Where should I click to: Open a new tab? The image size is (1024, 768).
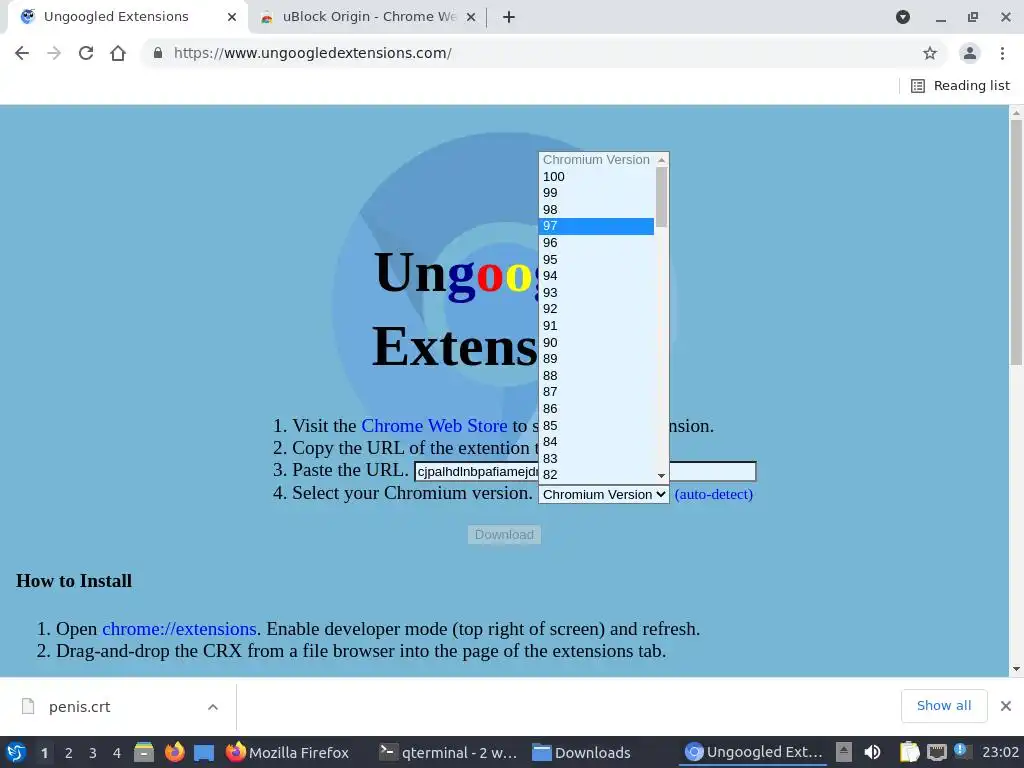pos(509,17)
